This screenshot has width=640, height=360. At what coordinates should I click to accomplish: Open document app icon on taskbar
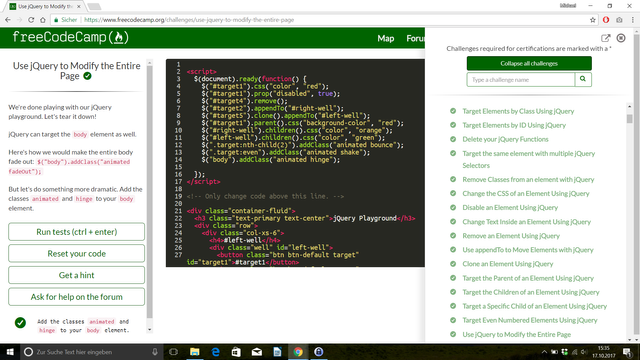coord(277,352)
